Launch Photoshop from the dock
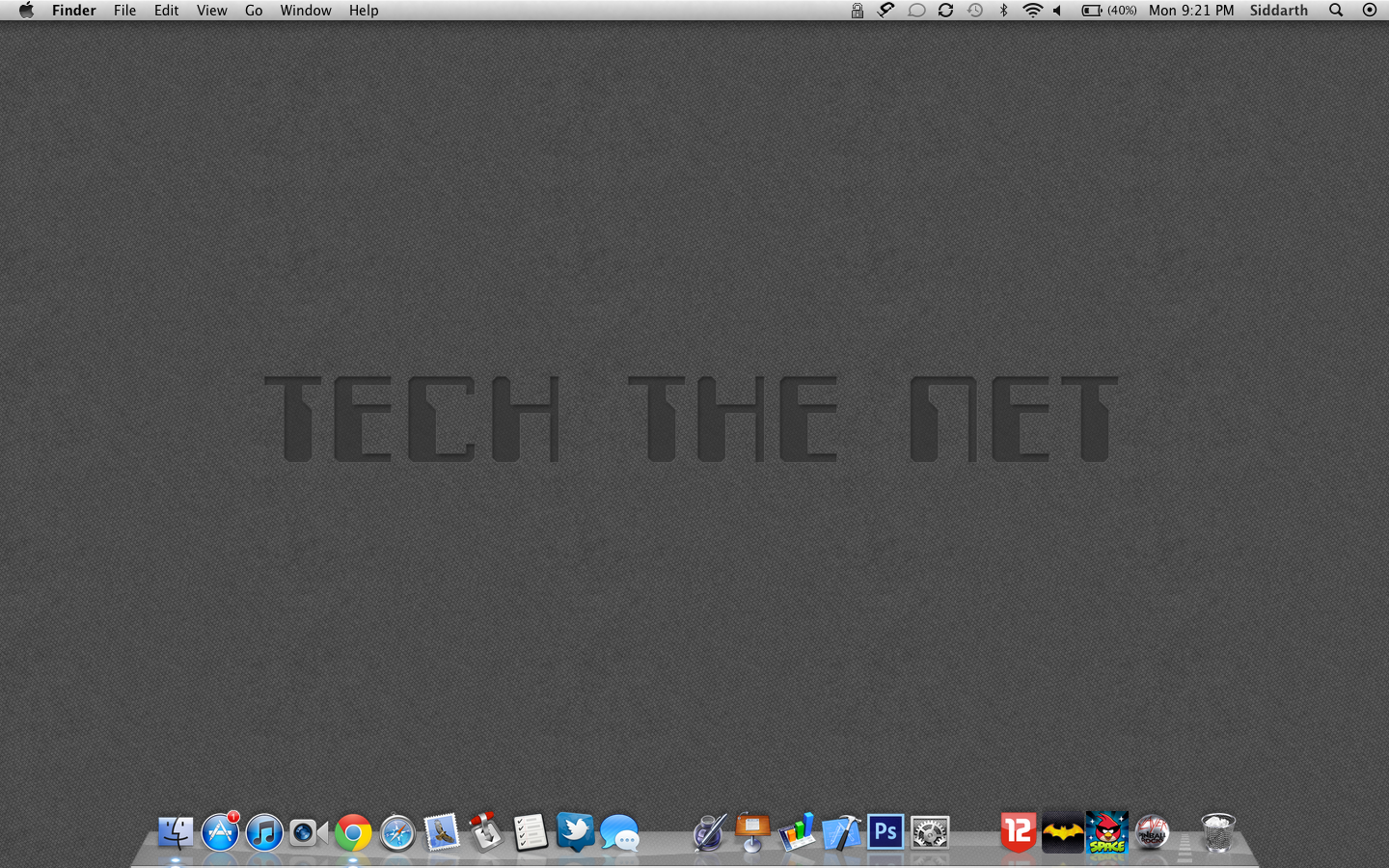 (885, 831)
